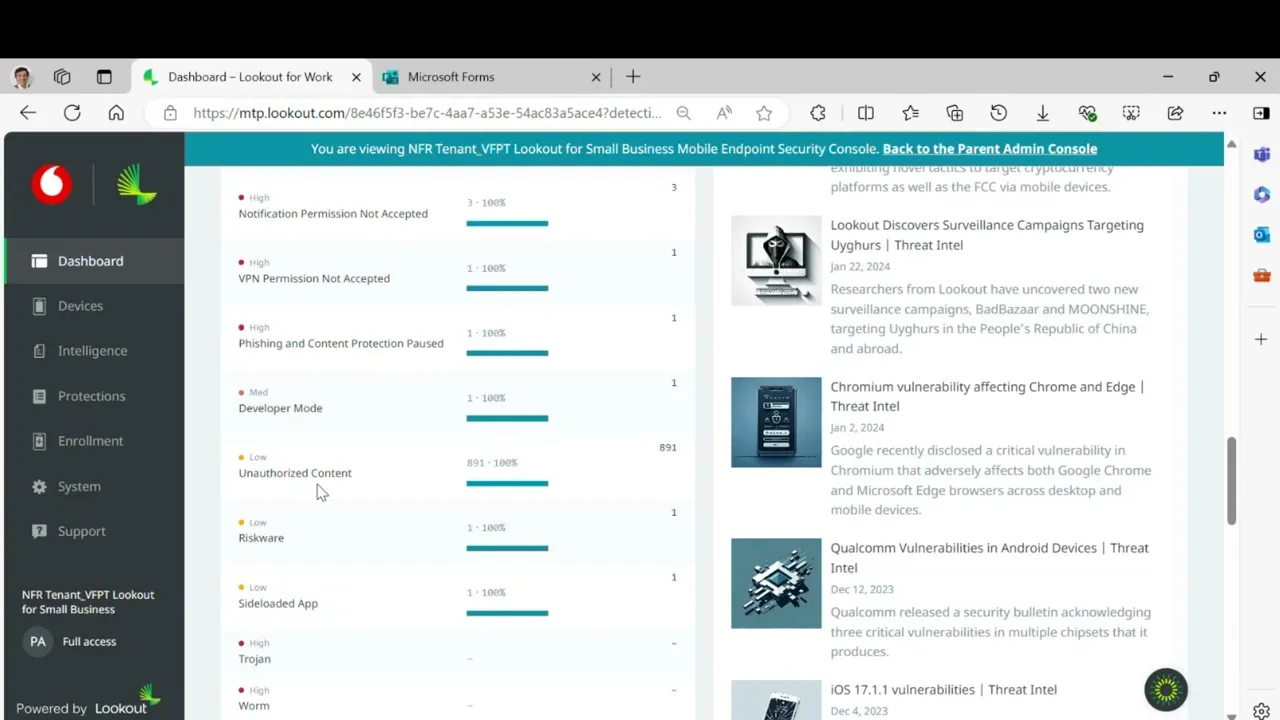The height and width of the screenshot is (720, 1280).
Task: Open the Surveillance Campaigns Targeting Uyghurs article
Action: (987, 235)
